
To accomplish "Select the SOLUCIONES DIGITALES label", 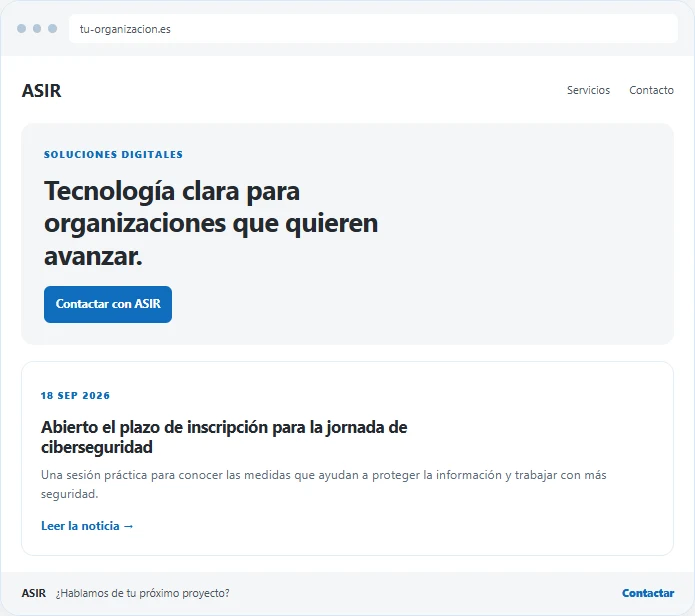I will (113, 154).
